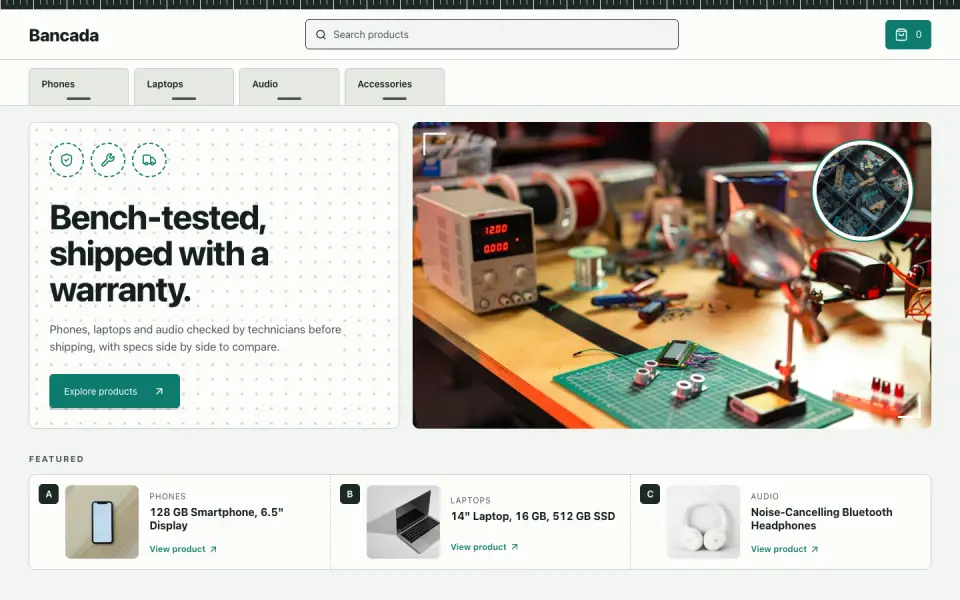Click the arrow icon on Explore products

159,391
